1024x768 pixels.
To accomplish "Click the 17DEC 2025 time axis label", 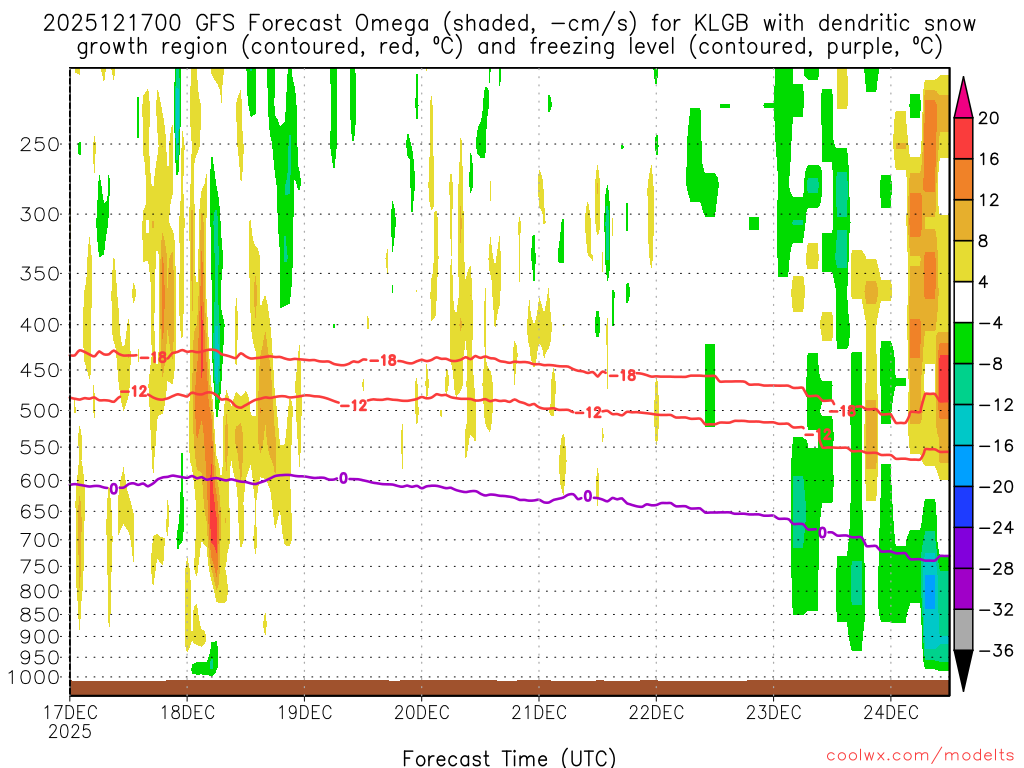I will (x=70, y=721).
